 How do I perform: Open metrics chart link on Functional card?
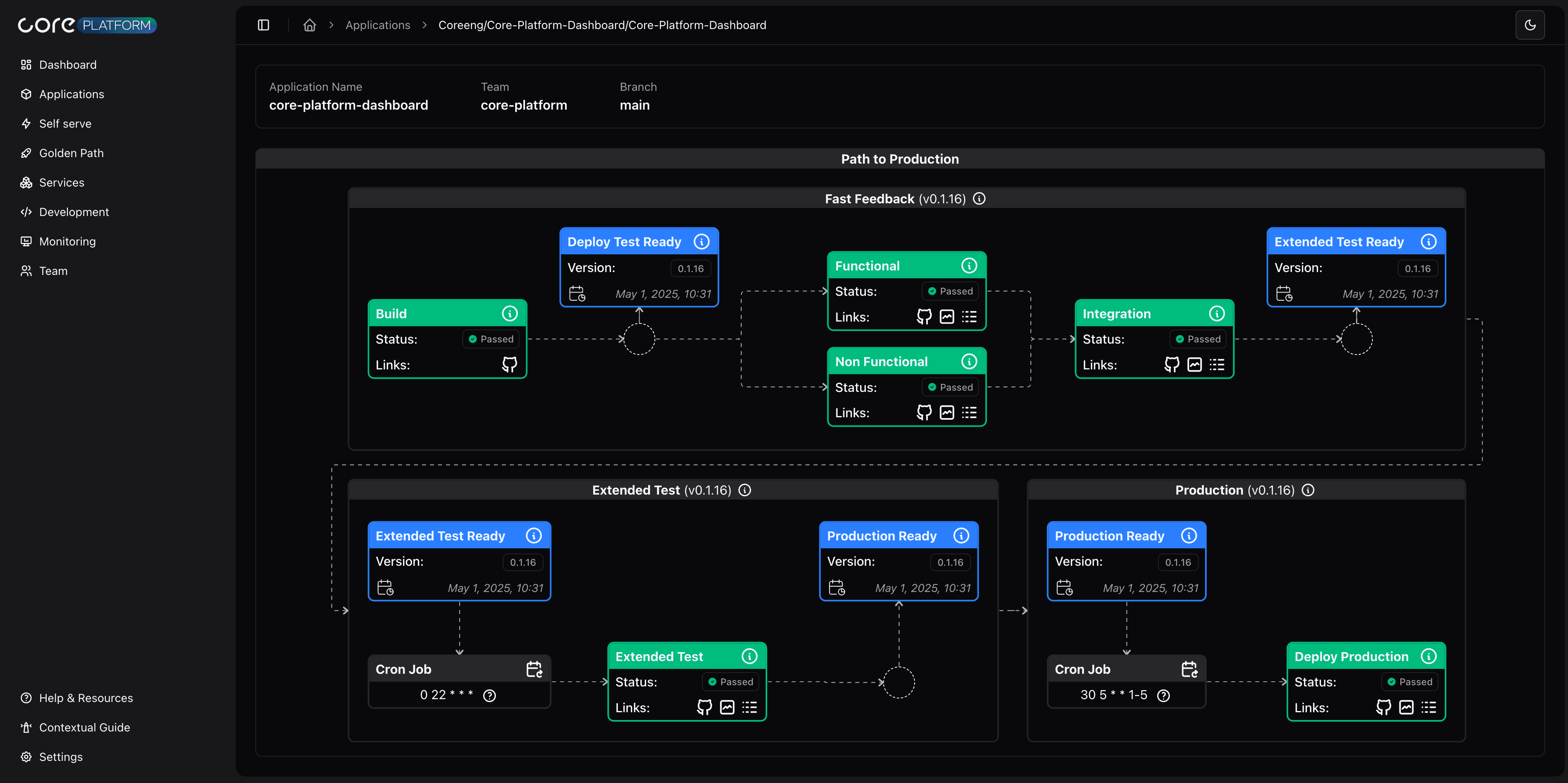coord(946,316)
